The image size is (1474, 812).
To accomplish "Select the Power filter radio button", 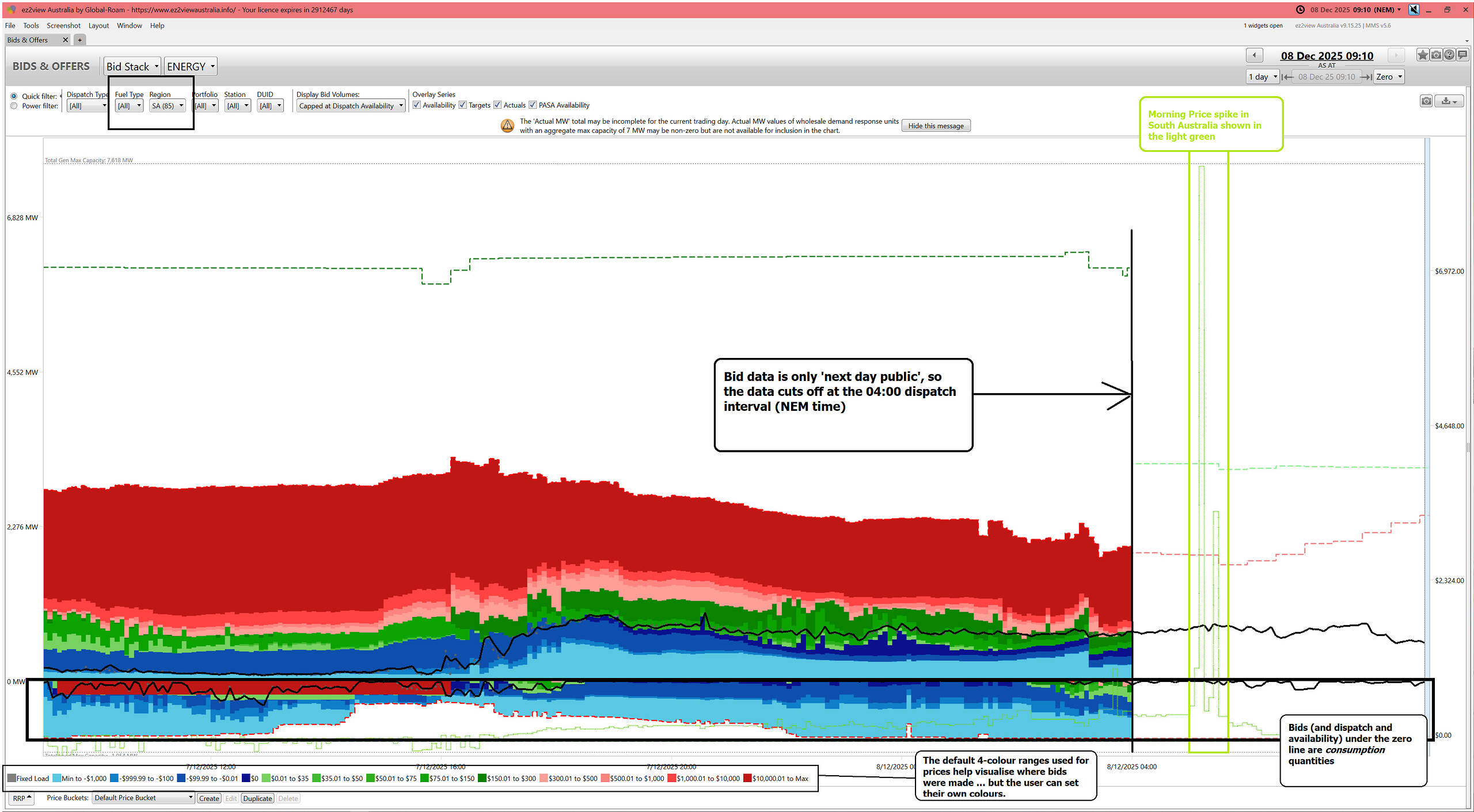I will [14, 106].
